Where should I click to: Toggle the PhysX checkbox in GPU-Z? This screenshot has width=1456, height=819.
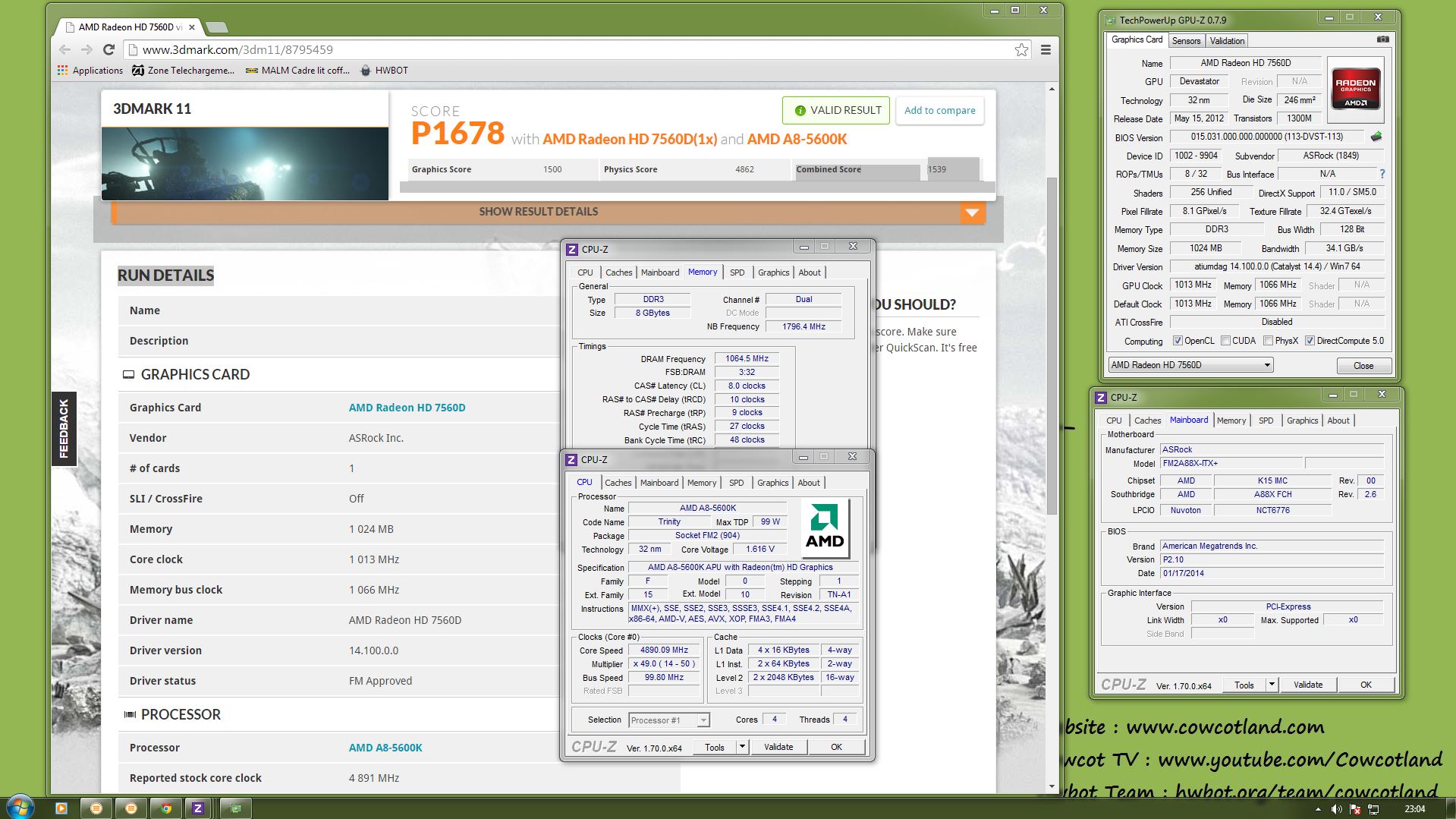pos(1268,341)
